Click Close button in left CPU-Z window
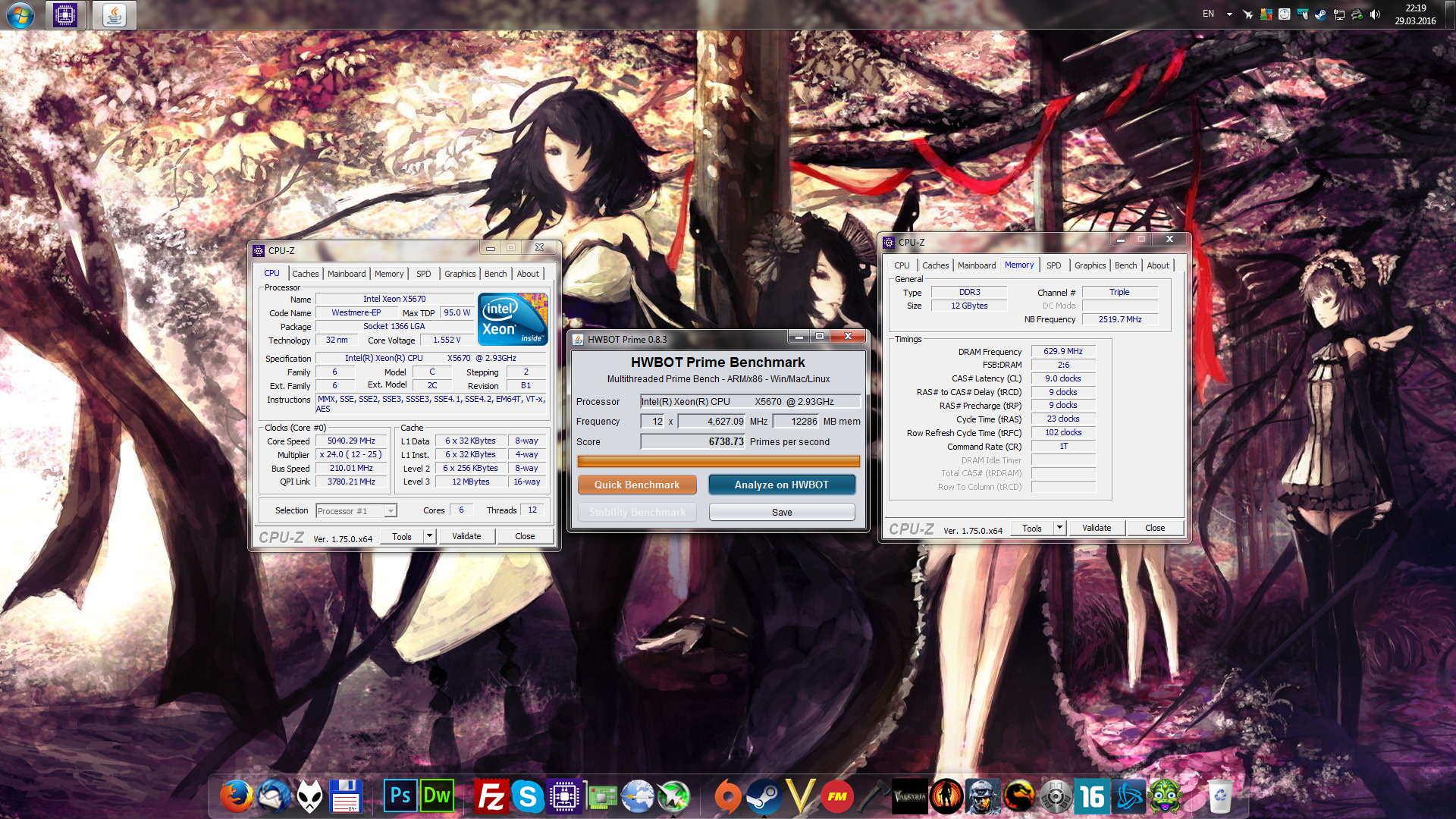The height and width of the screenshot is (819, 1456). (x=525, y=536)
